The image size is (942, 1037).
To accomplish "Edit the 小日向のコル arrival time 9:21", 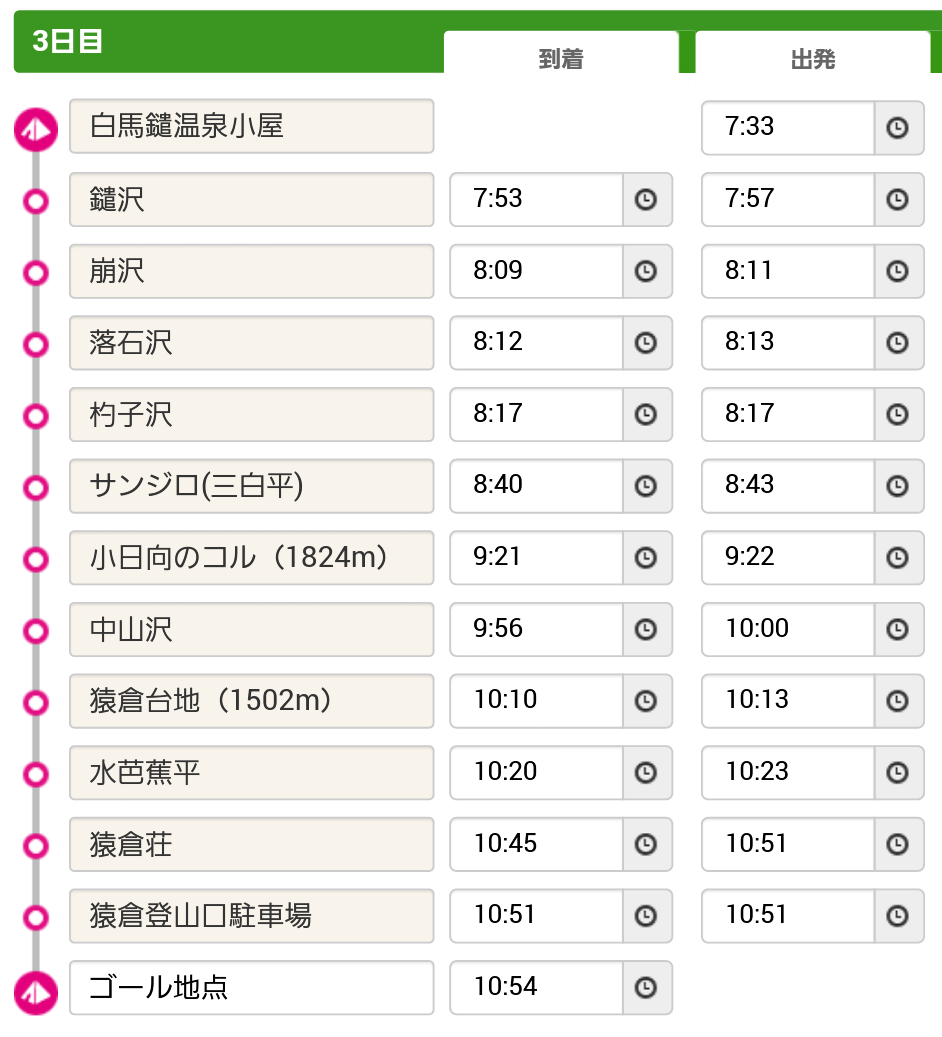I will (x=536, y=558).
